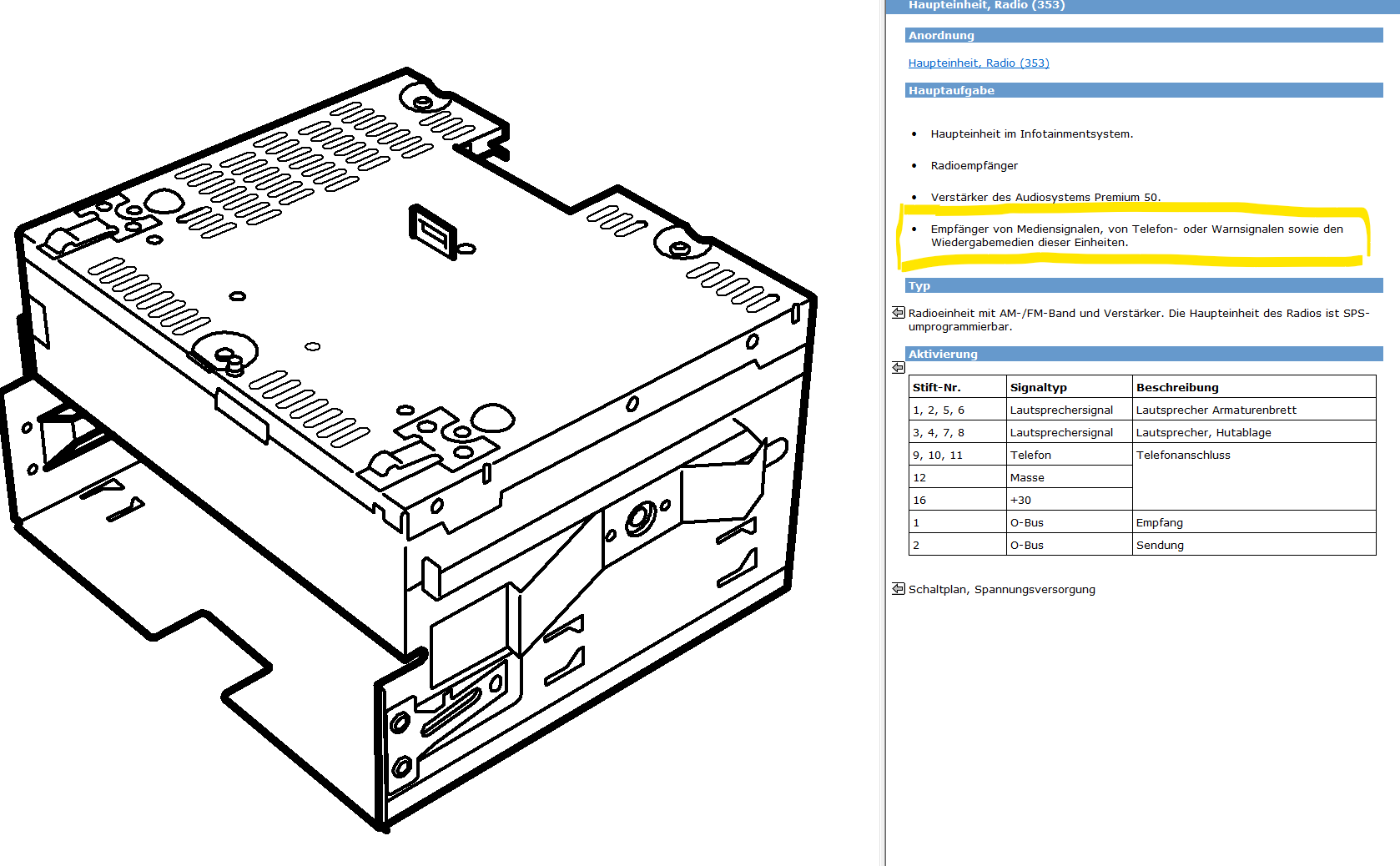1400x866 pixels.
Task: Click the Radioempfänger bullet item
Action: 974,165
